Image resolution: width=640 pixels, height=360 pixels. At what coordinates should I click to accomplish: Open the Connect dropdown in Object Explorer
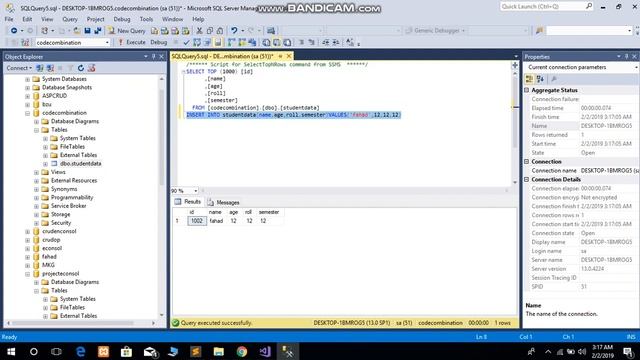coord(19,68)
